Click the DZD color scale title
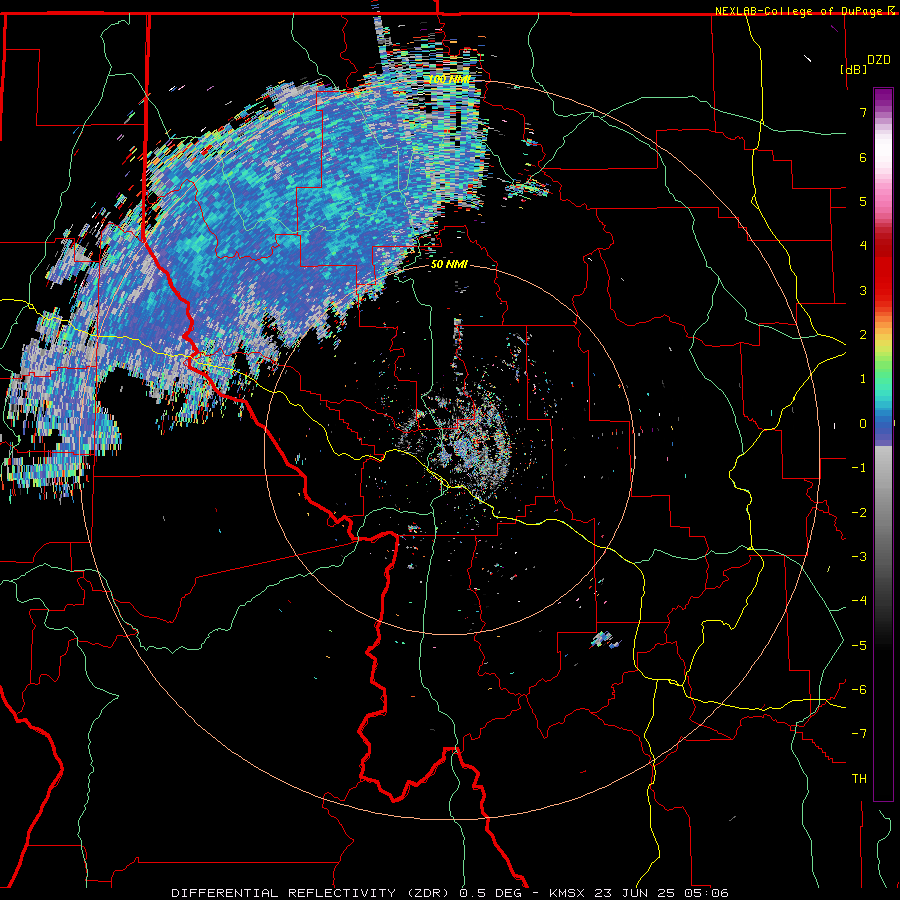Screen dimensions: 900x900 (x=879, y=60)
